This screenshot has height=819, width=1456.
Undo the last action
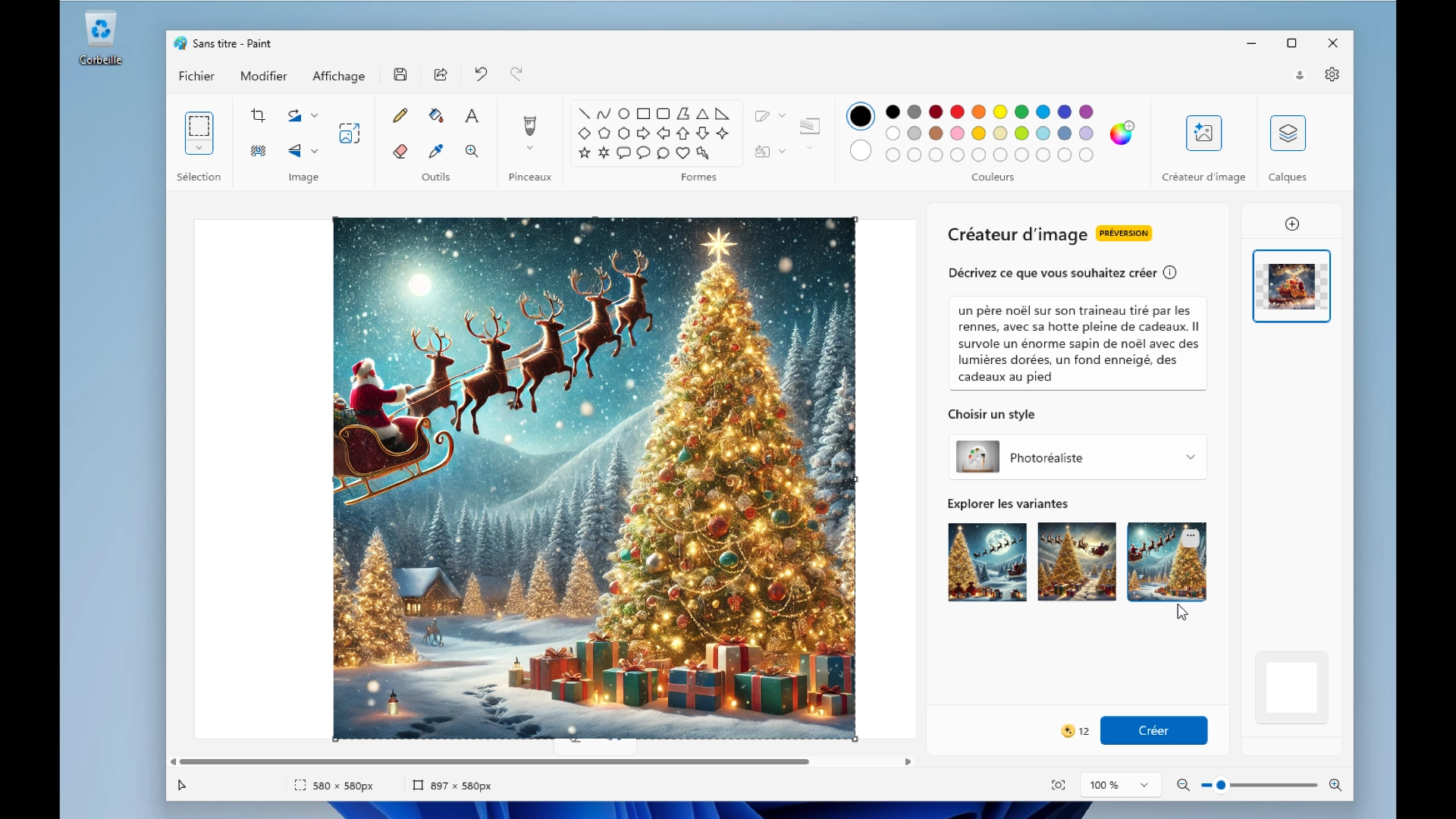pos(481,74)
